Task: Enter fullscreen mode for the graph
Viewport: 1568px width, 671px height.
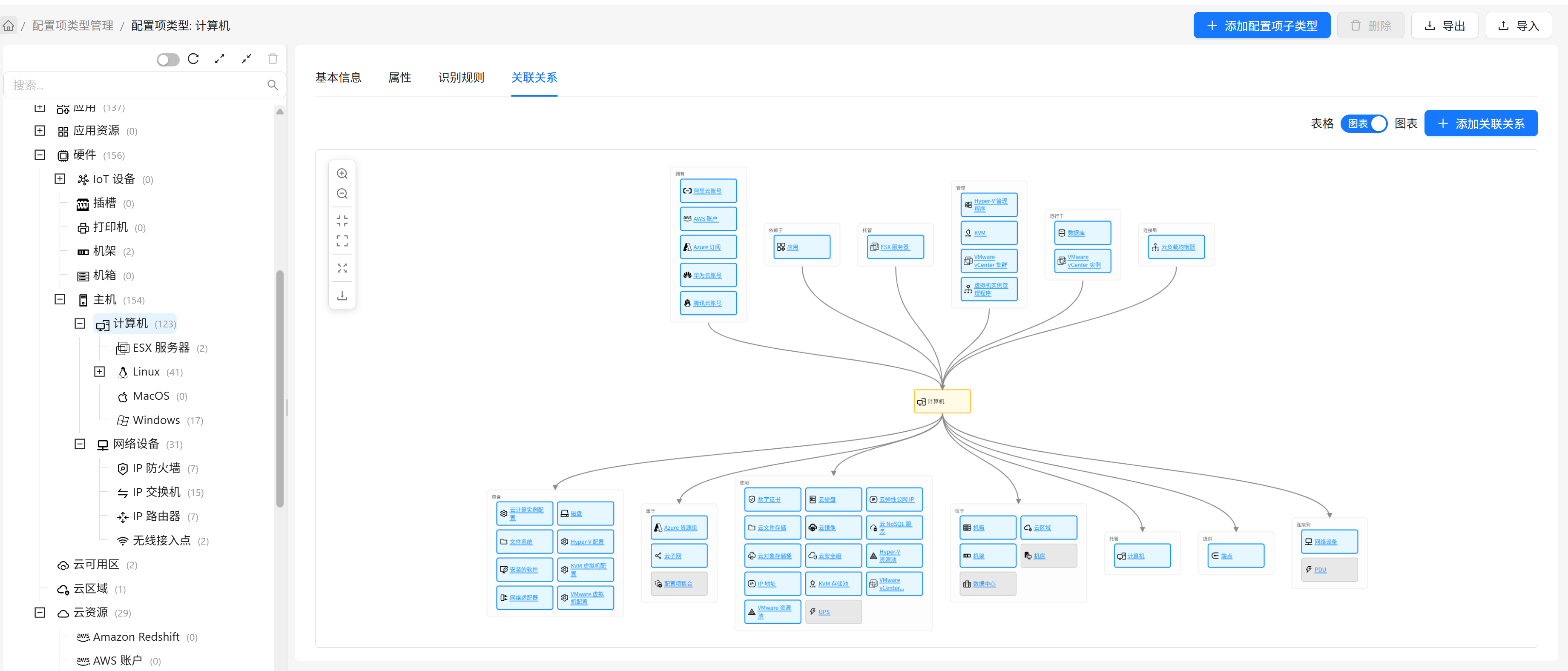Action: click(x=342, y=241)
